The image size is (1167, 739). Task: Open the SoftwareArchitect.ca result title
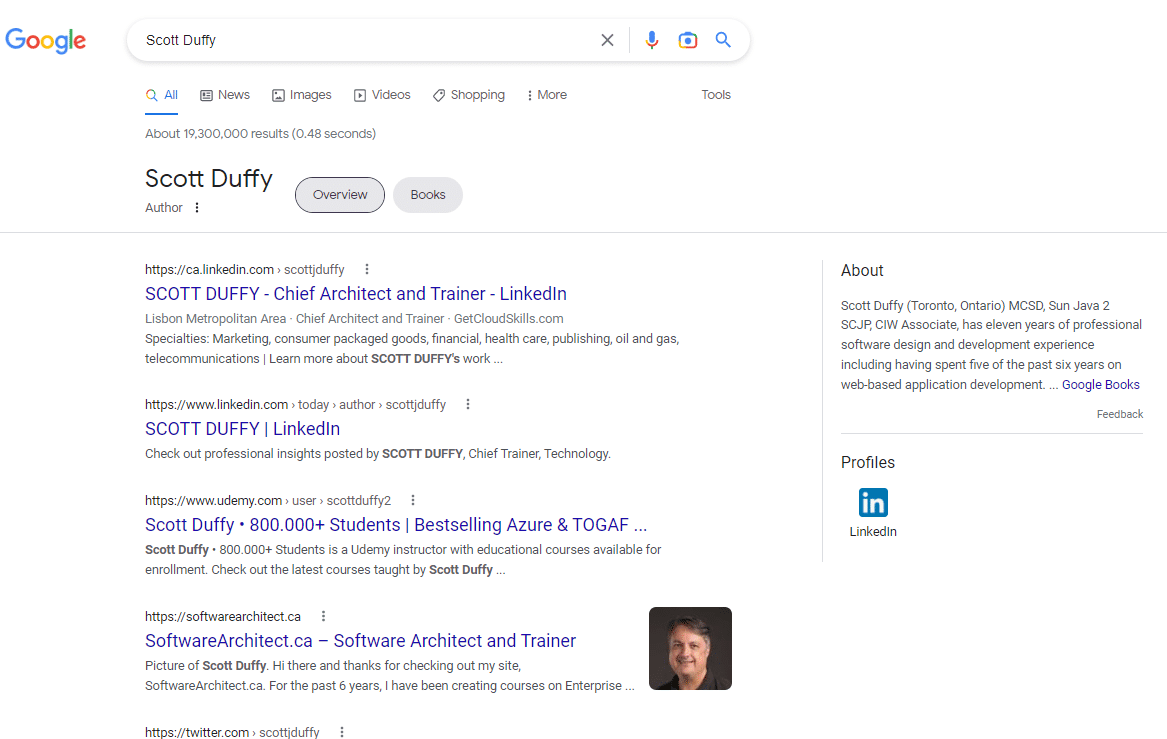click(x=360, y=642)
